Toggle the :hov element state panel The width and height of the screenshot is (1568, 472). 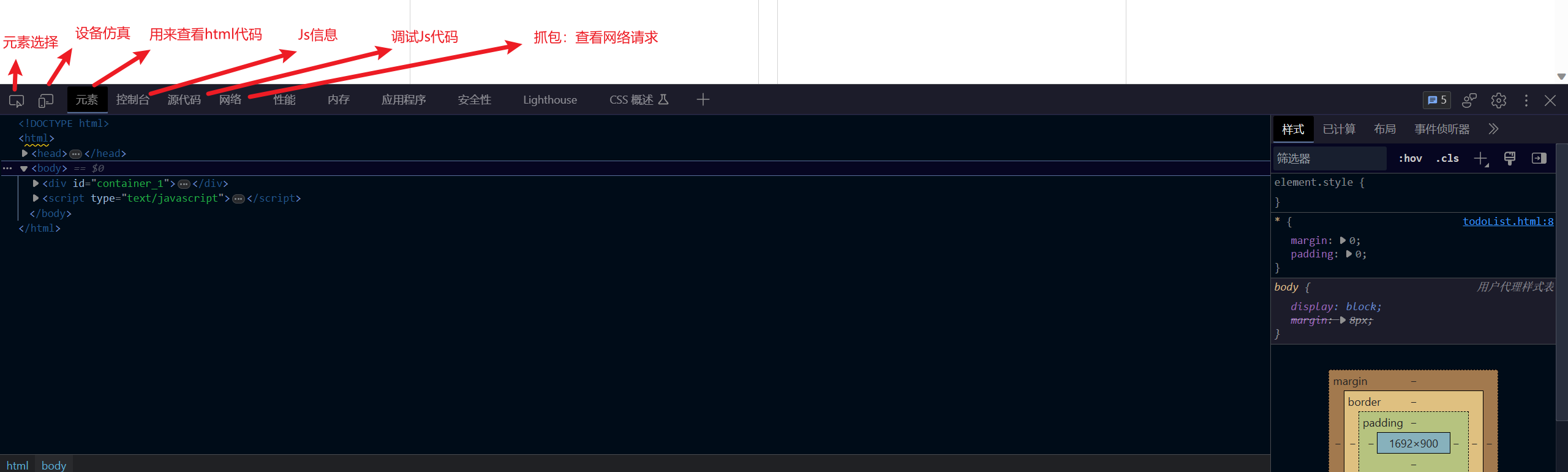coord(1410,158)
